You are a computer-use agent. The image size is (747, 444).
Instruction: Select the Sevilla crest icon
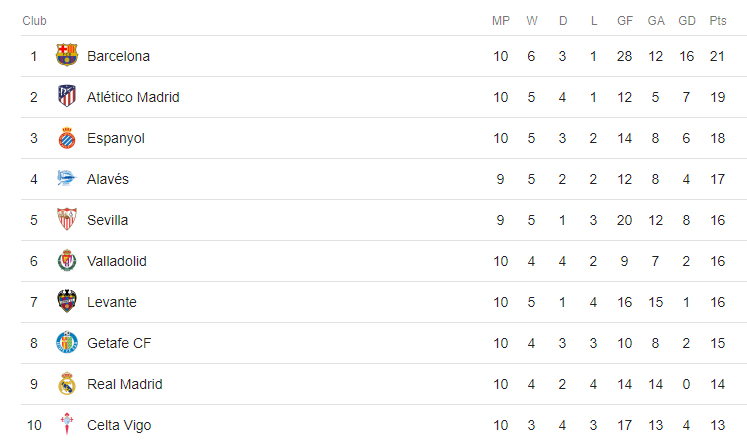click(x=67, y=220)
